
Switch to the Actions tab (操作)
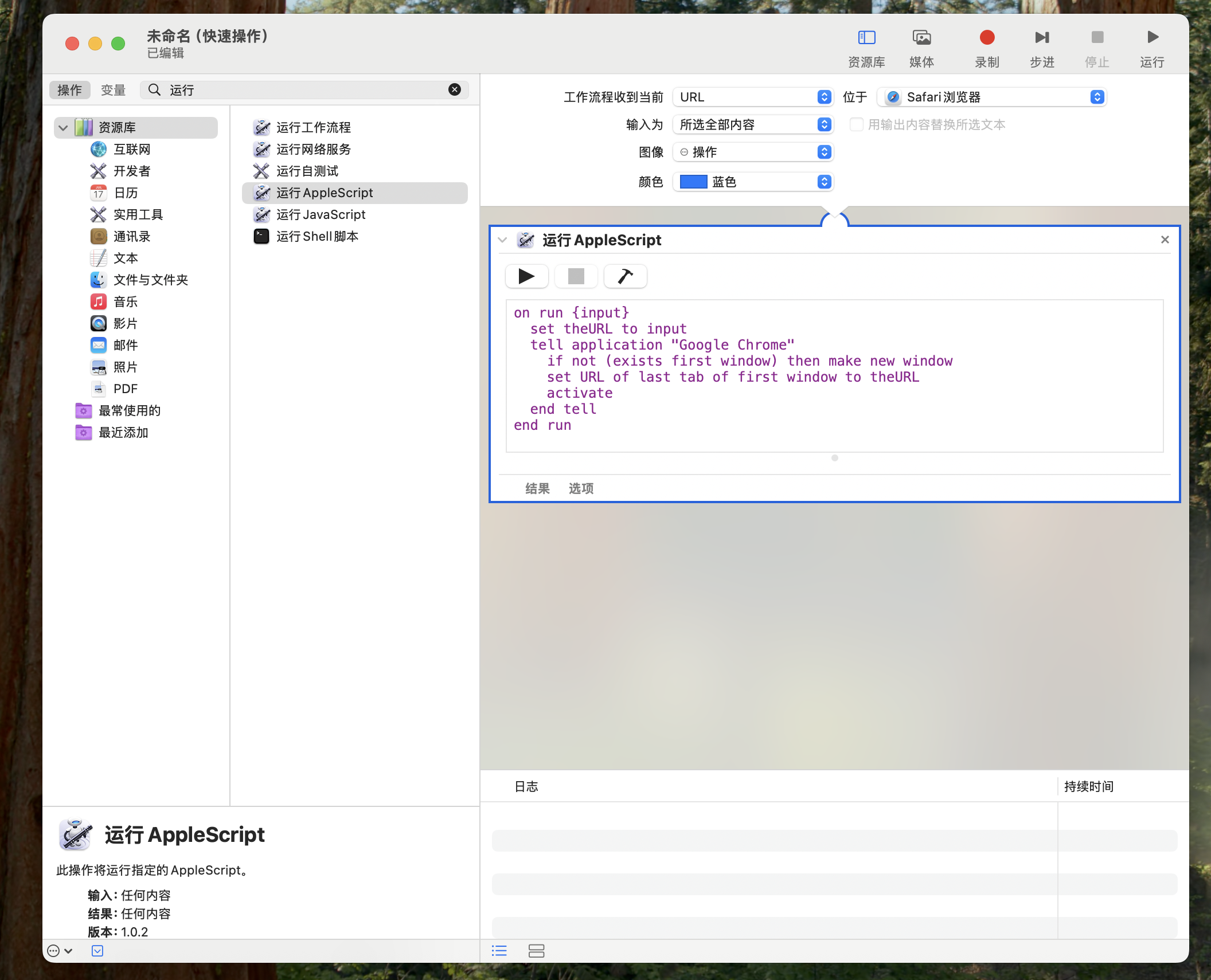[69, 90]
